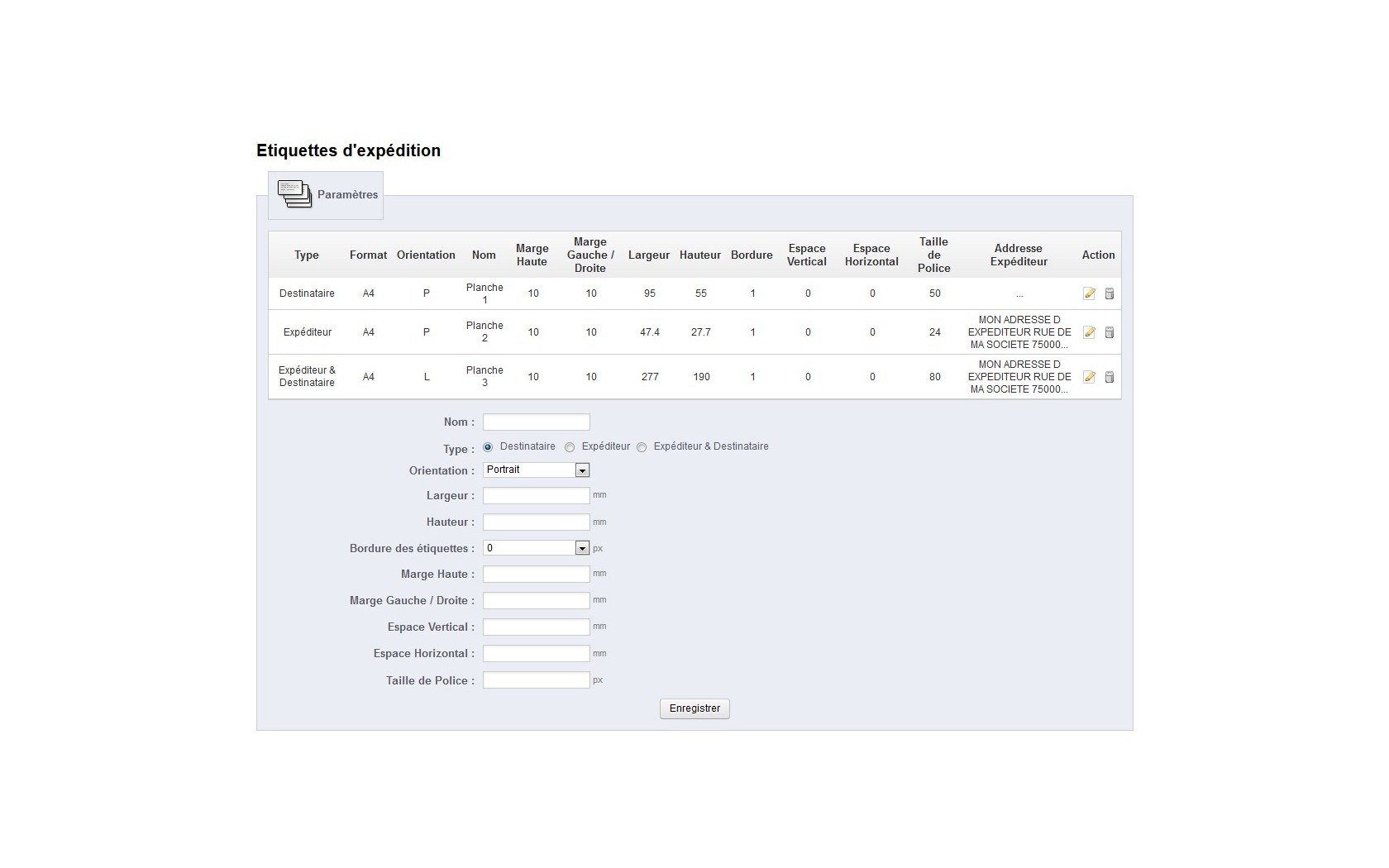Click the Orientation column header
The width and height of the screenshot is (1389, 868).
click(x=426, y=255)
